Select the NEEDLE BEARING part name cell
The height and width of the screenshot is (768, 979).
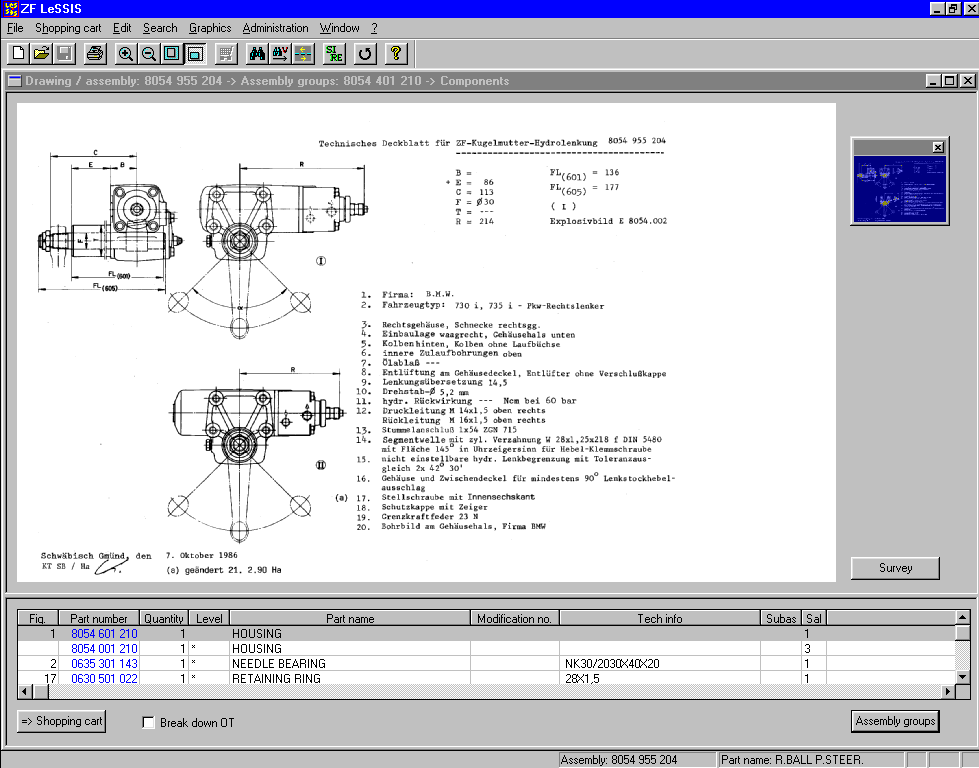click(x=350, y=664)
